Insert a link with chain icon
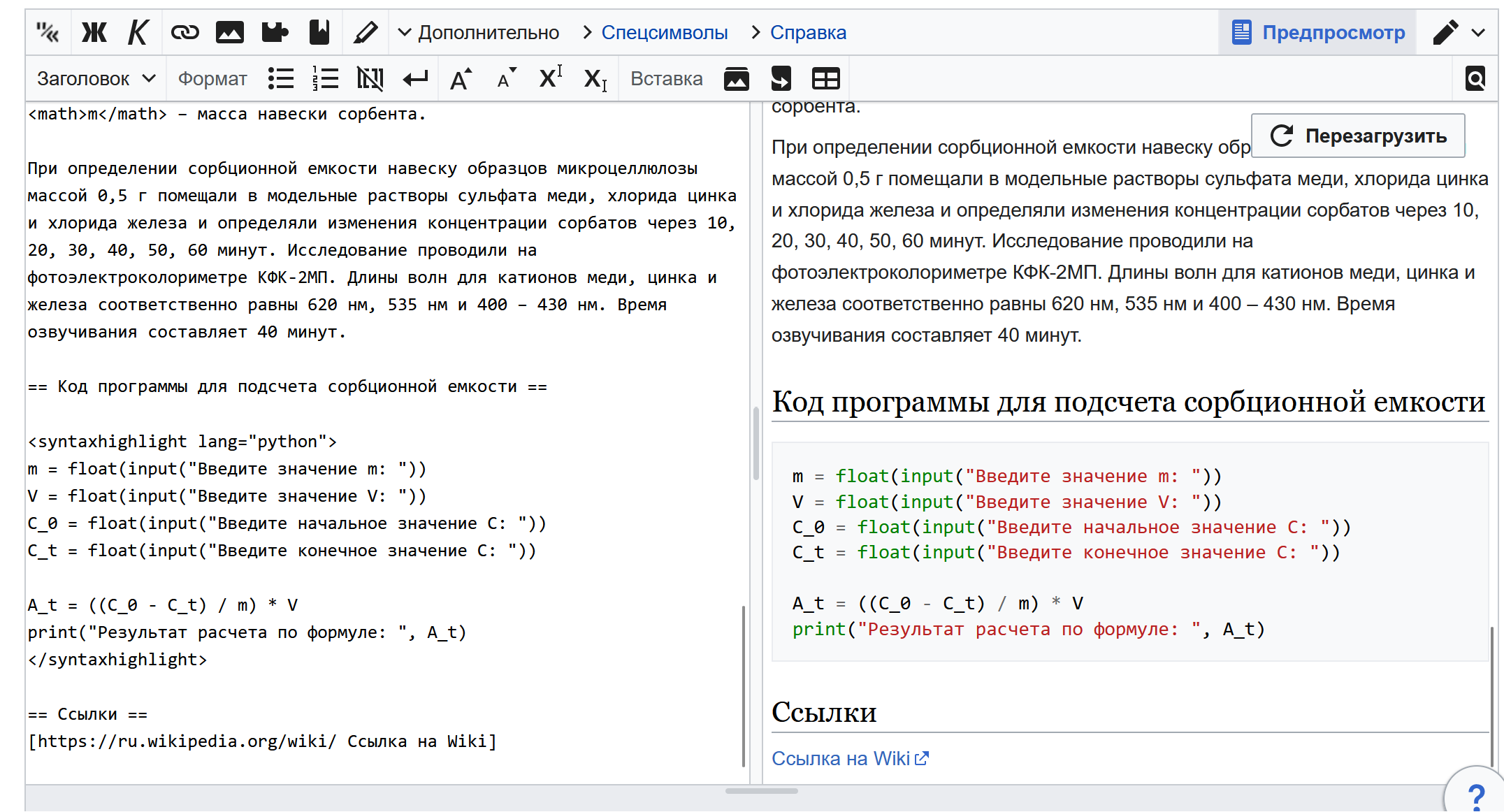1504x812 pixels. (x=185, y=32)
